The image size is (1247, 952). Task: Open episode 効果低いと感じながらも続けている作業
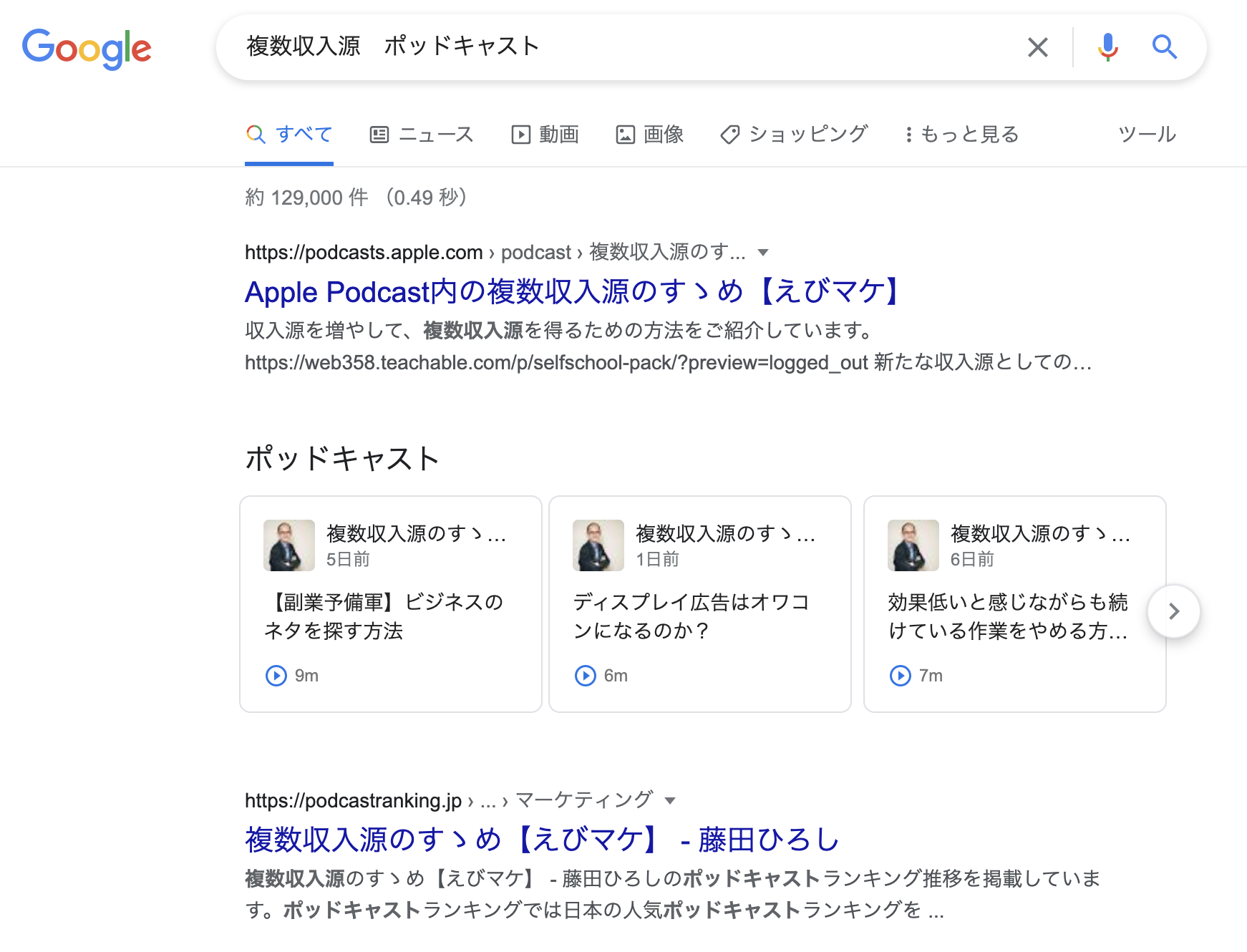click(1008, 616)
